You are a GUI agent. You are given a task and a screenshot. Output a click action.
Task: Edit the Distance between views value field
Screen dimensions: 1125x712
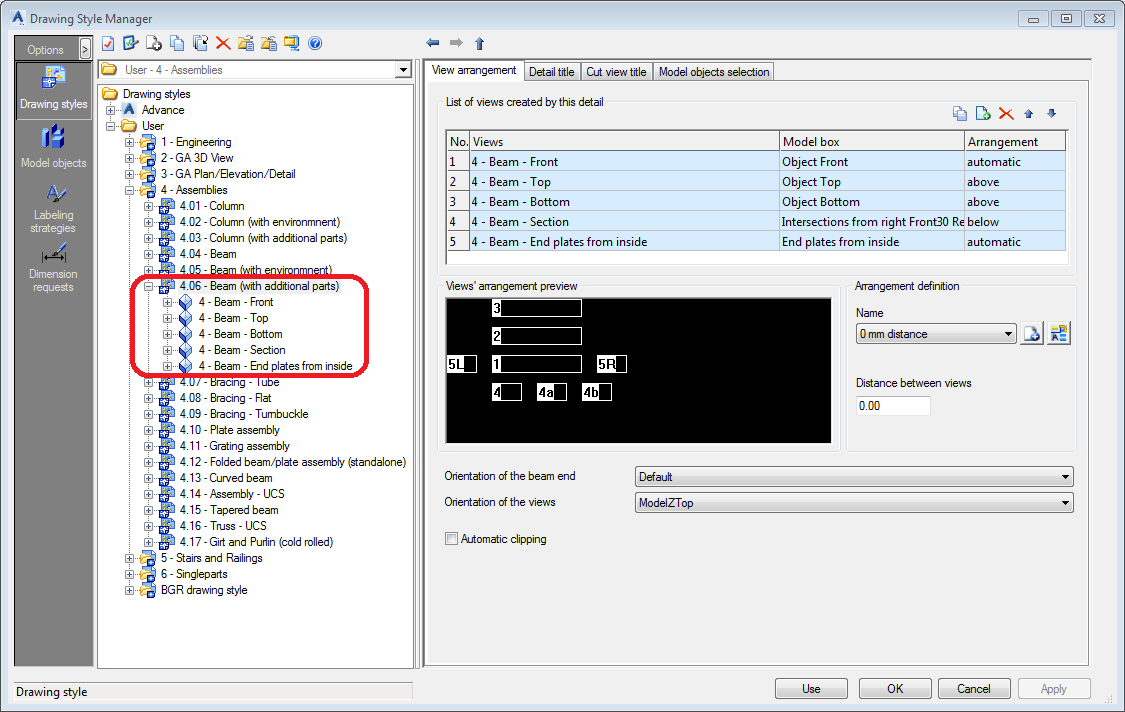click(x=892, y=405)
